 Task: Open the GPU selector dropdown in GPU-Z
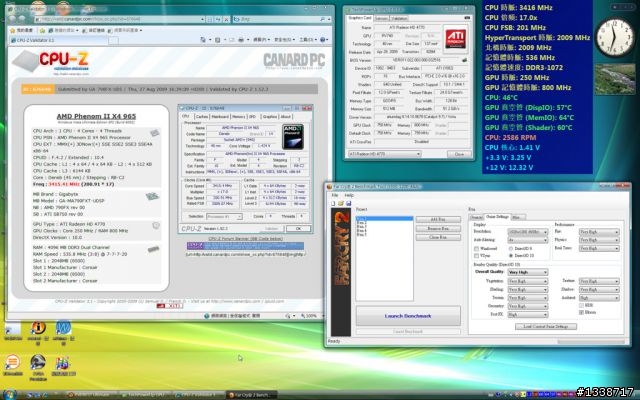(x=384, y=154)
